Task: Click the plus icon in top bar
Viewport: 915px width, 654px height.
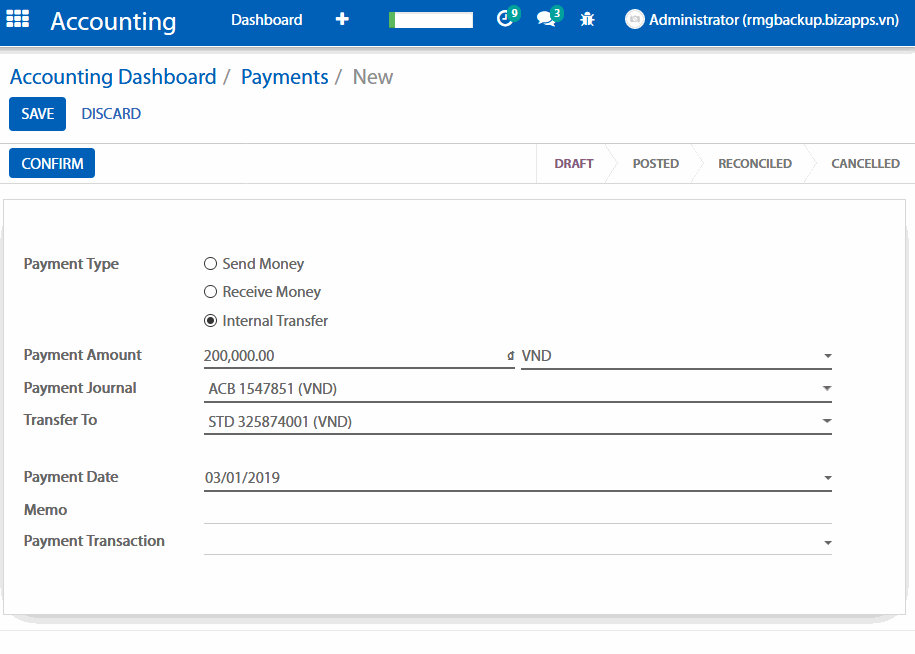Action: (342, 19)
